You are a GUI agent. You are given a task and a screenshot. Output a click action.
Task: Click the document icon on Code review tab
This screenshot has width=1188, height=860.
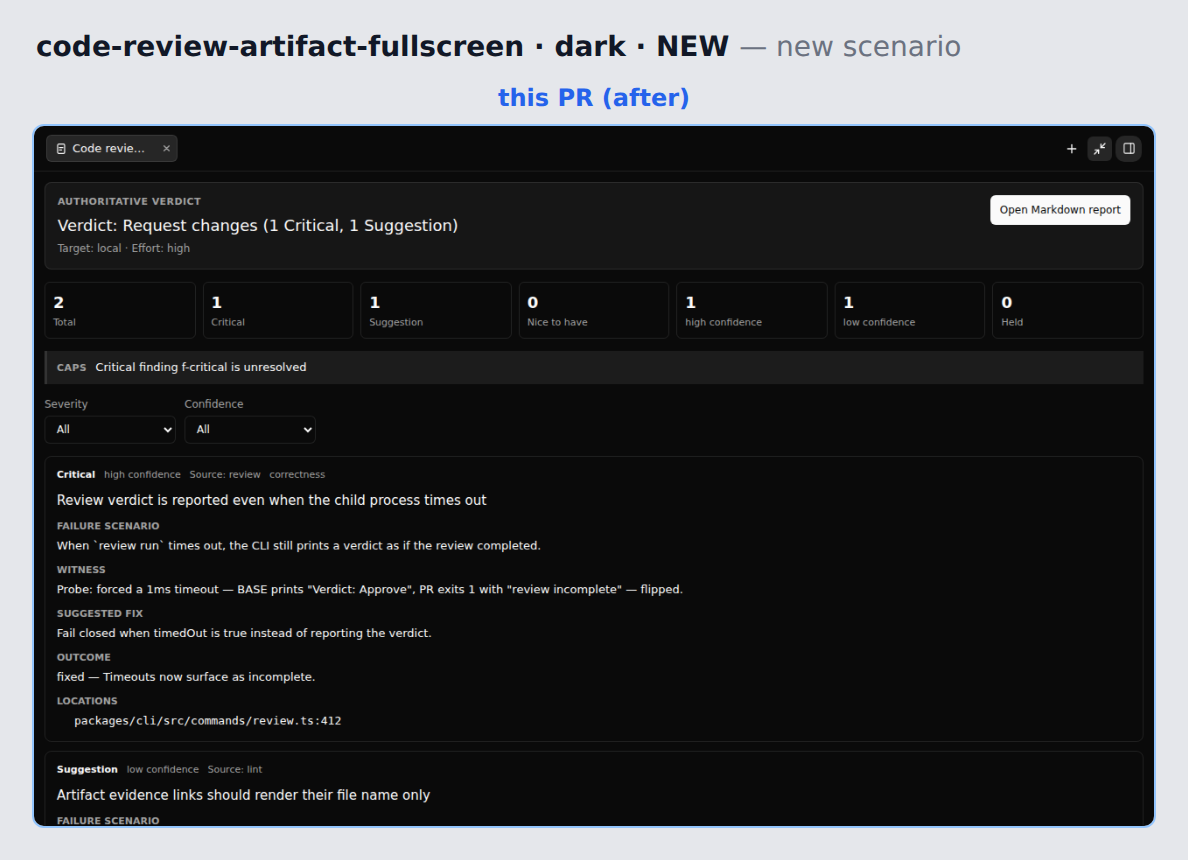coord(61,149)
